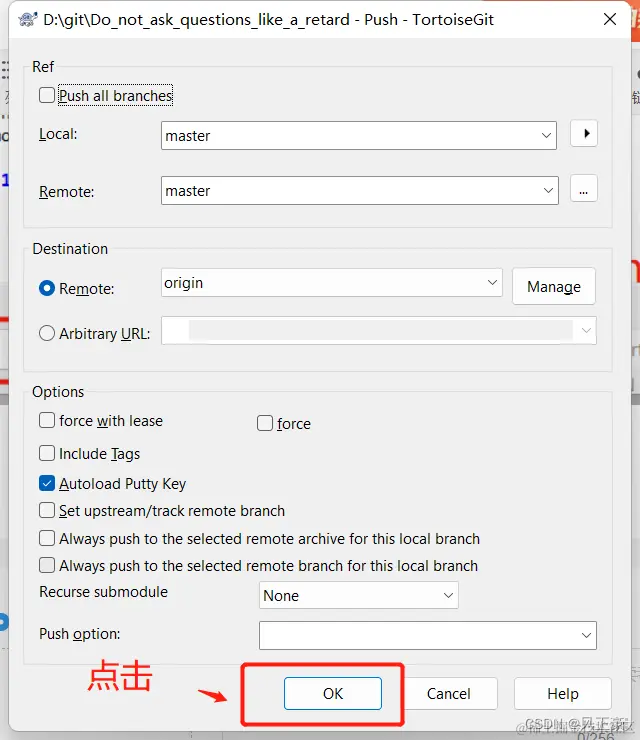Screen dimensions: 640x740
Task: Click the ellipsis button beside Remote branch
Action: pos(583,189)
